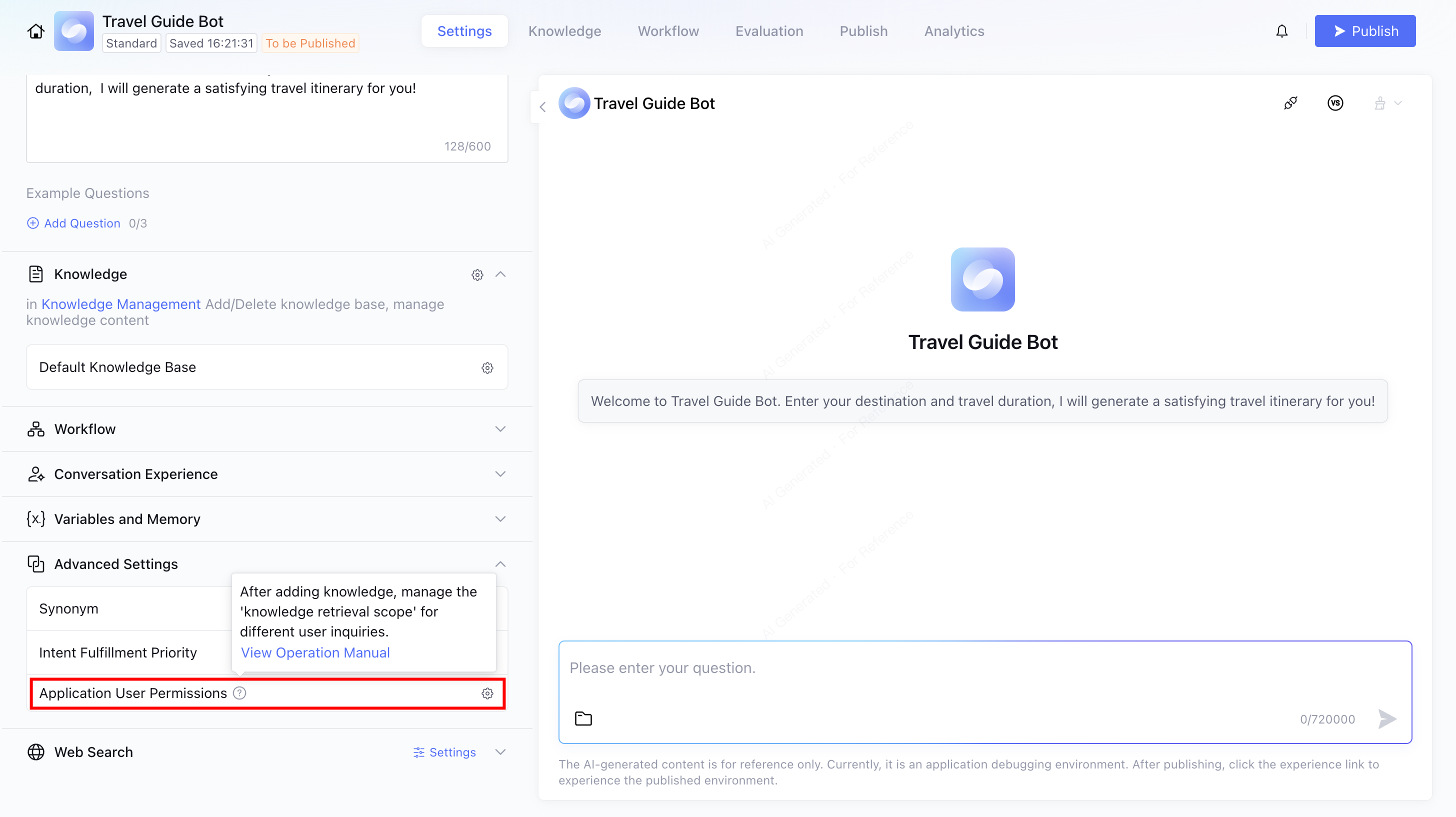Image resolution: width=1456 pixels, height=817 pixels.
Task: Click the home icon
Action: click(35, 31)
